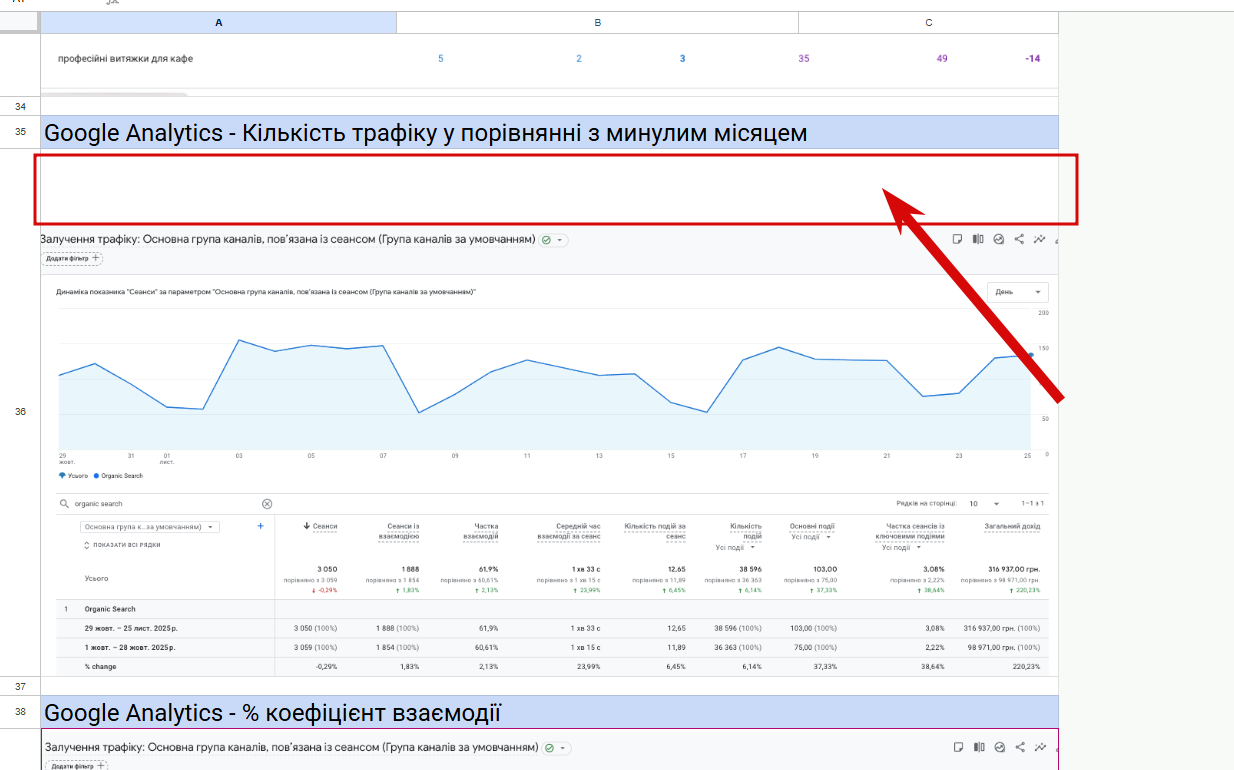This screenshot has height=770, width=1234.
Task: Open Усі події dropdown under Основні події
Action: [x=811, y=537]
